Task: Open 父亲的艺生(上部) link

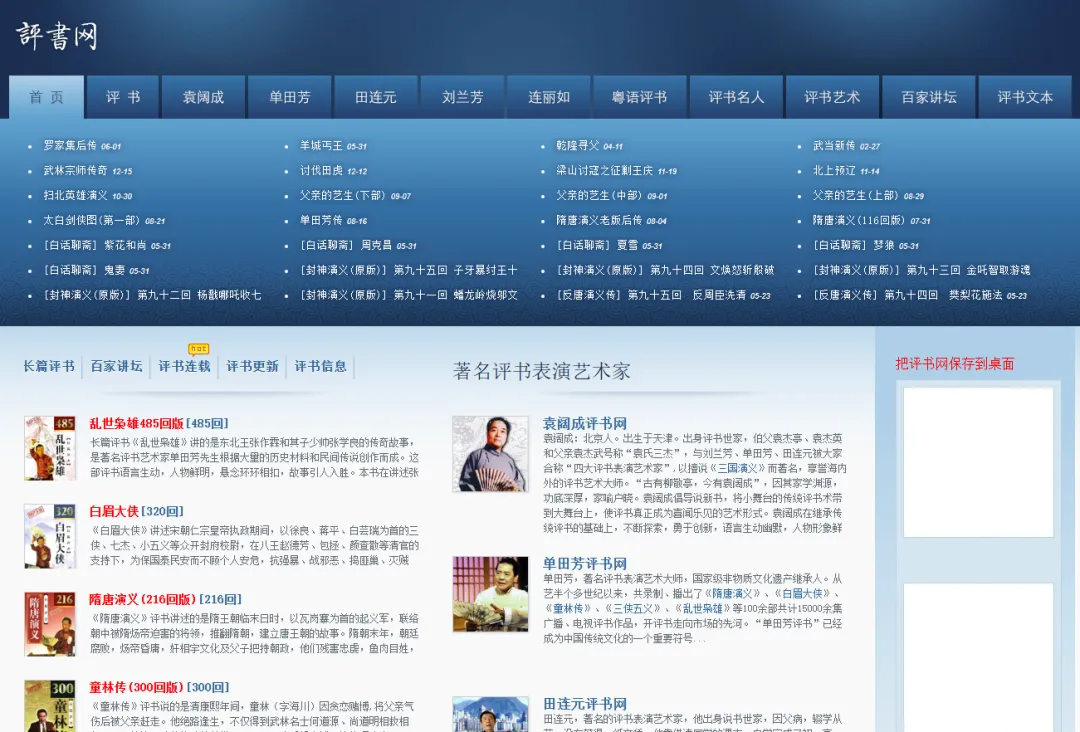Action: tap(855, 195)
